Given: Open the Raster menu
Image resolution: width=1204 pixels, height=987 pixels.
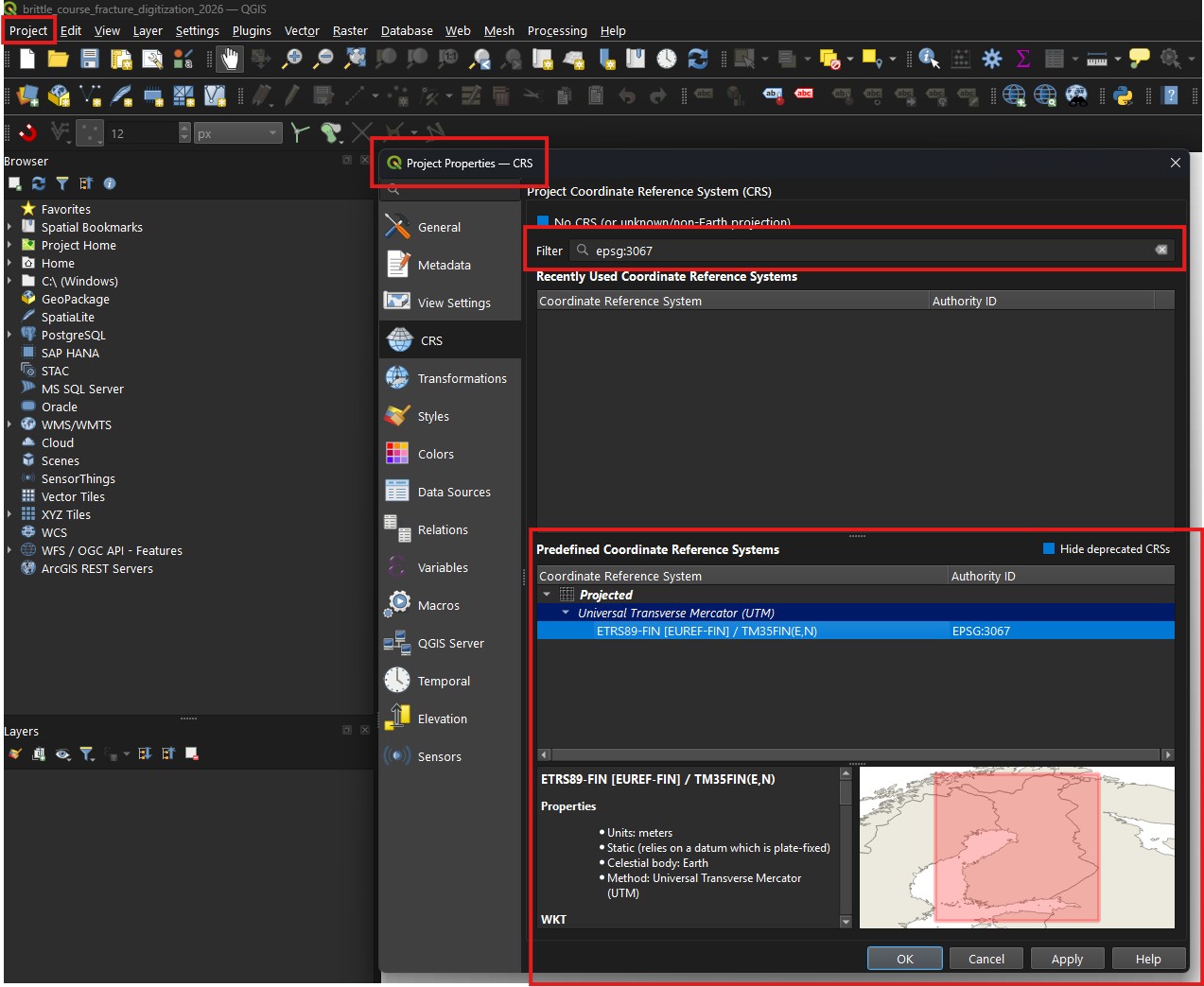Looking at the screenshot, I should (x=349, y=31).
